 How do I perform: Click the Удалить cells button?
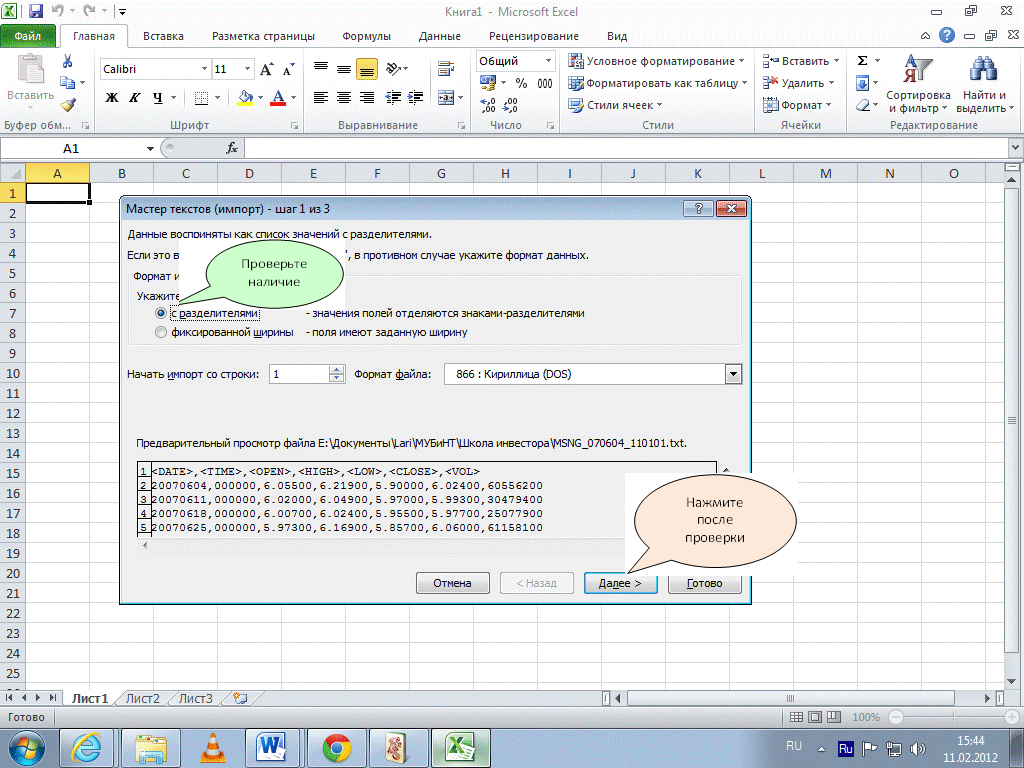click(x=799, y=83)
